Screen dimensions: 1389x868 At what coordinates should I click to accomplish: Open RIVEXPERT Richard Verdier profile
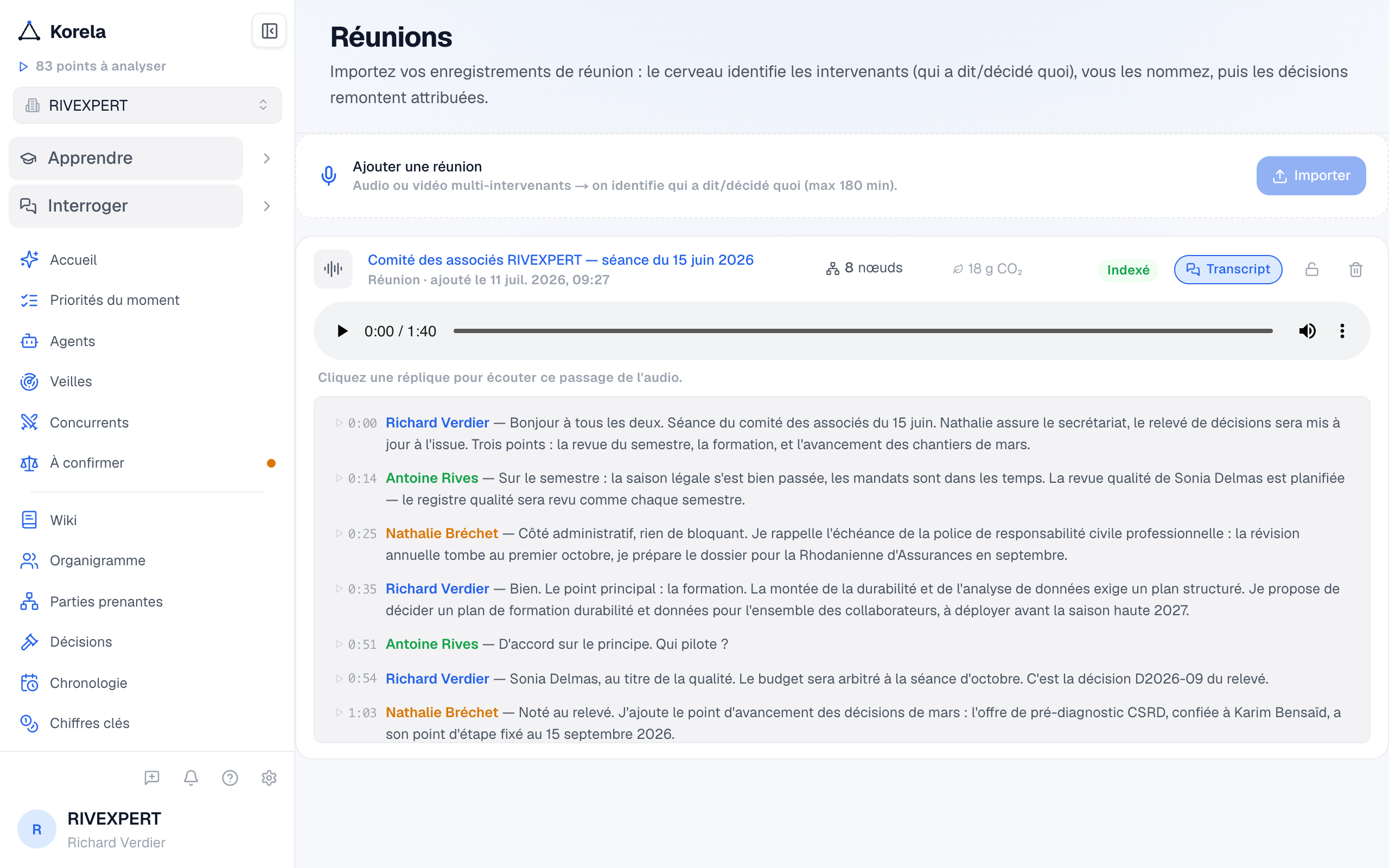coord(117,829)
